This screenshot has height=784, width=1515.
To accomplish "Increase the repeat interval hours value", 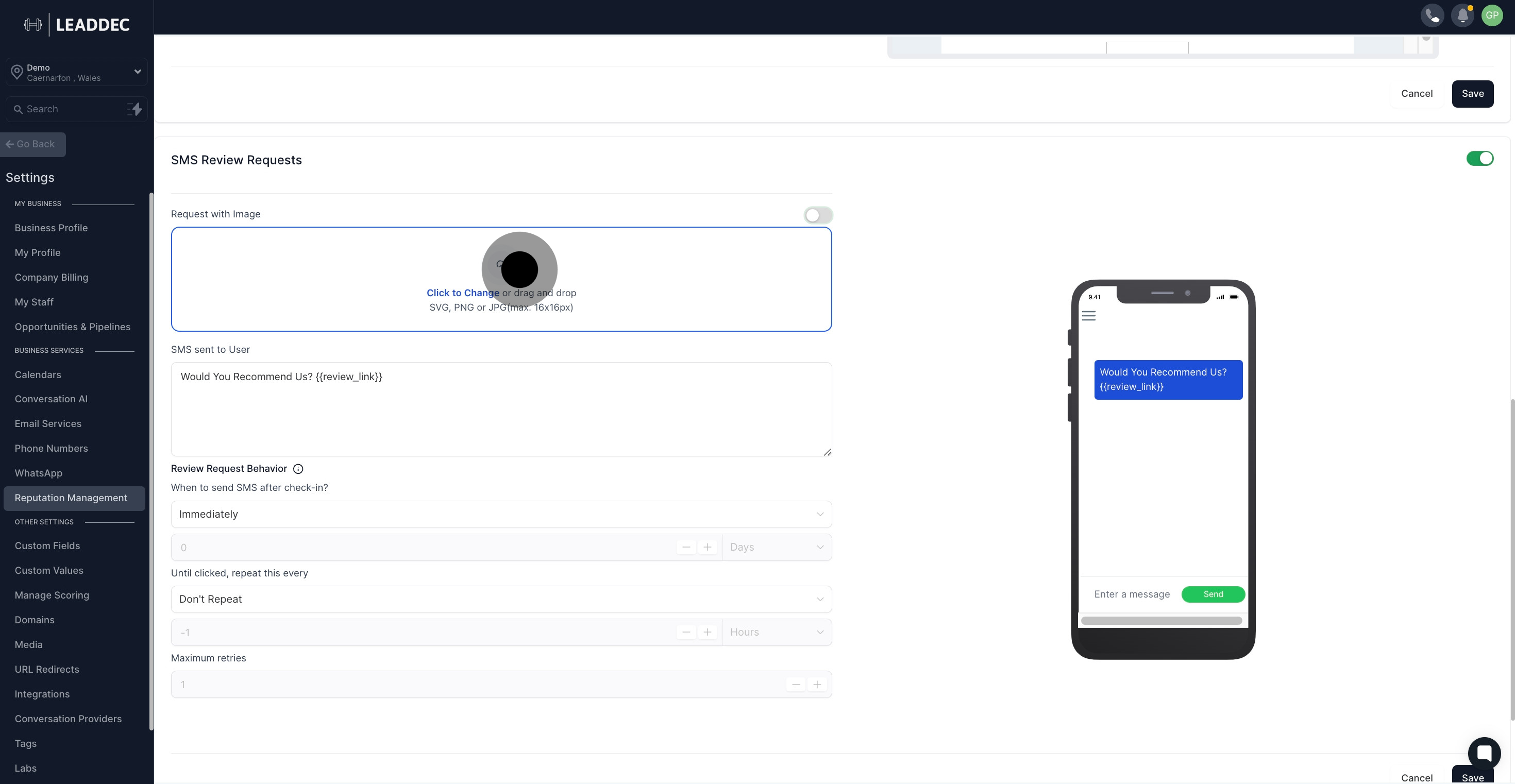I will pyautogui.click(x=707, y=633).
